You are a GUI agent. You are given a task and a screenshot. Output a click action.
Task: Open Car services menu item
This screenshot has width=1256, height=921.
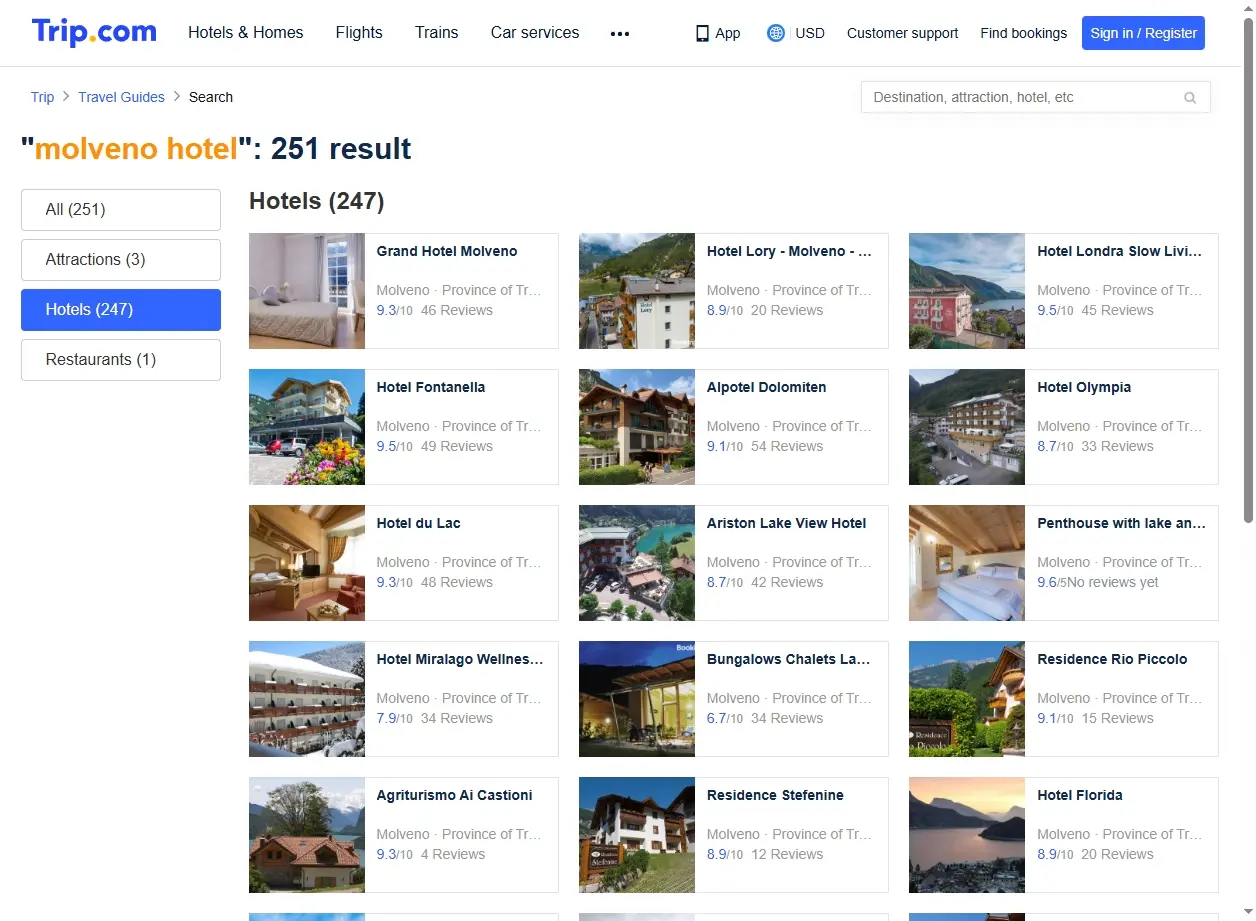[x=535, y=33]
